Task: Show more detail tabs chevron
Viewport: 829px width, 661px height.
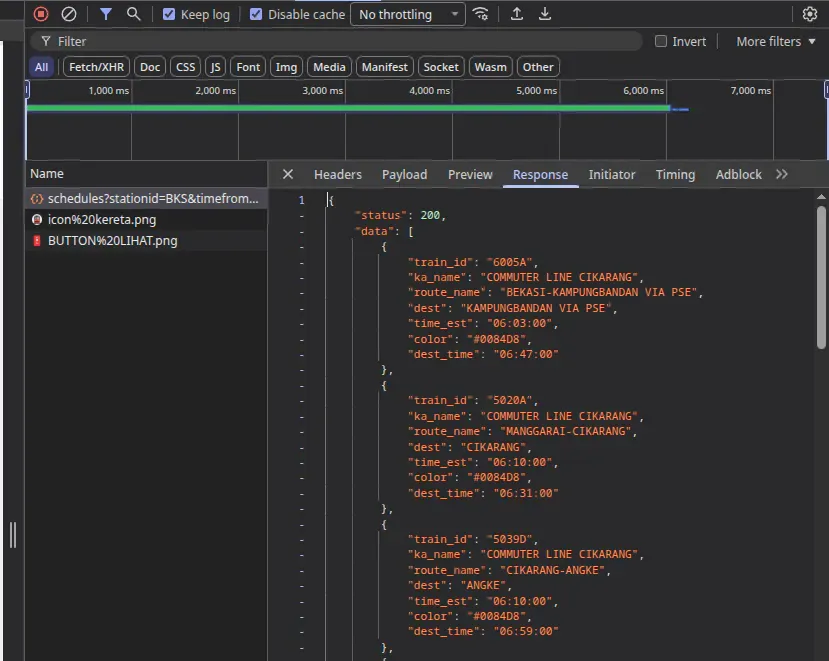Action: pyautogui.click(x=782, y=174)
